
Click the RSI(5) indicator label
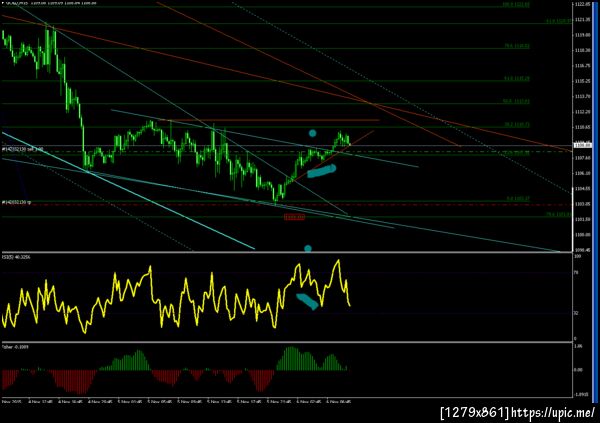(x=16, y=257)
